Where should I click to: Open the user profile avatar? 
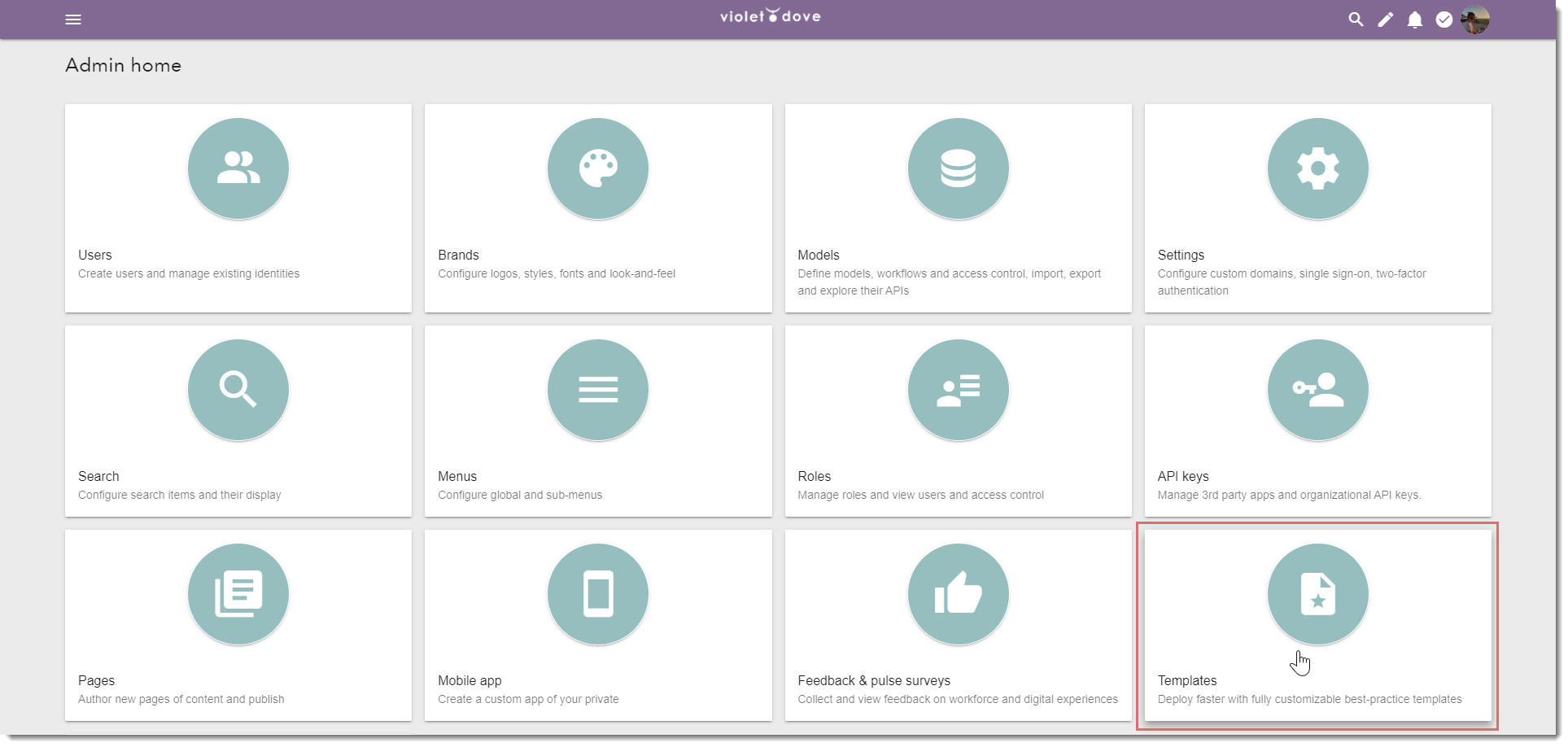pos(1475,20)
